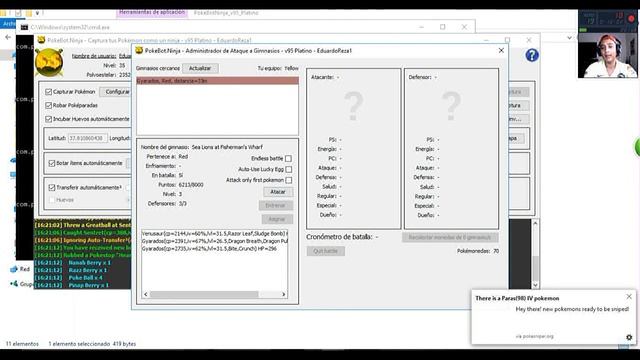640x360 pixels.
Task: Select the Gyarados cp=2391 defender line
Action: [215, 241]
